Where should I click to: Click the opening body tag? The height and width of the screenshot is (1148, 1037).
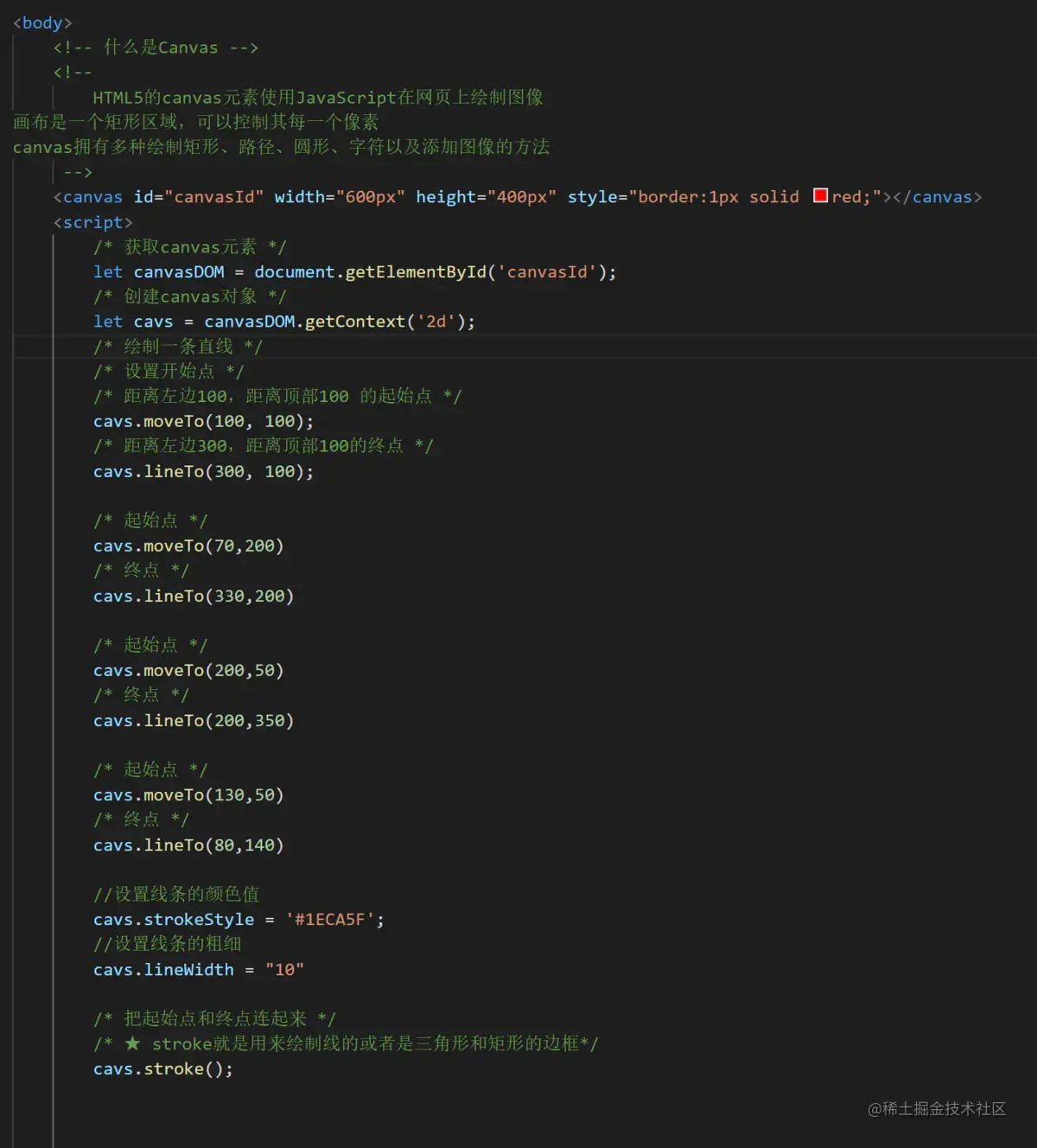point(42,23)
